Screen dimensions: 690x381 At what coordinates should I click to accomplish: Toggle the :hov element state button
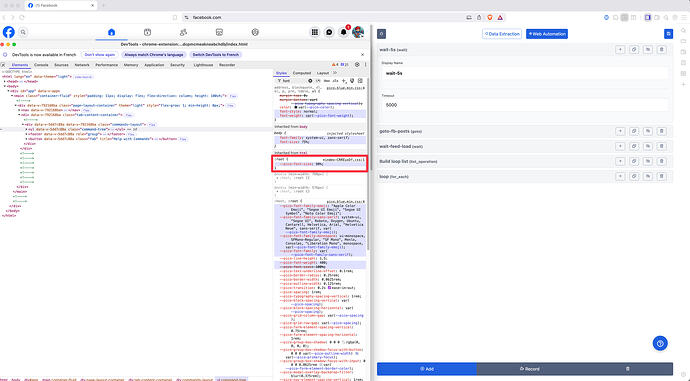(327, 81)
